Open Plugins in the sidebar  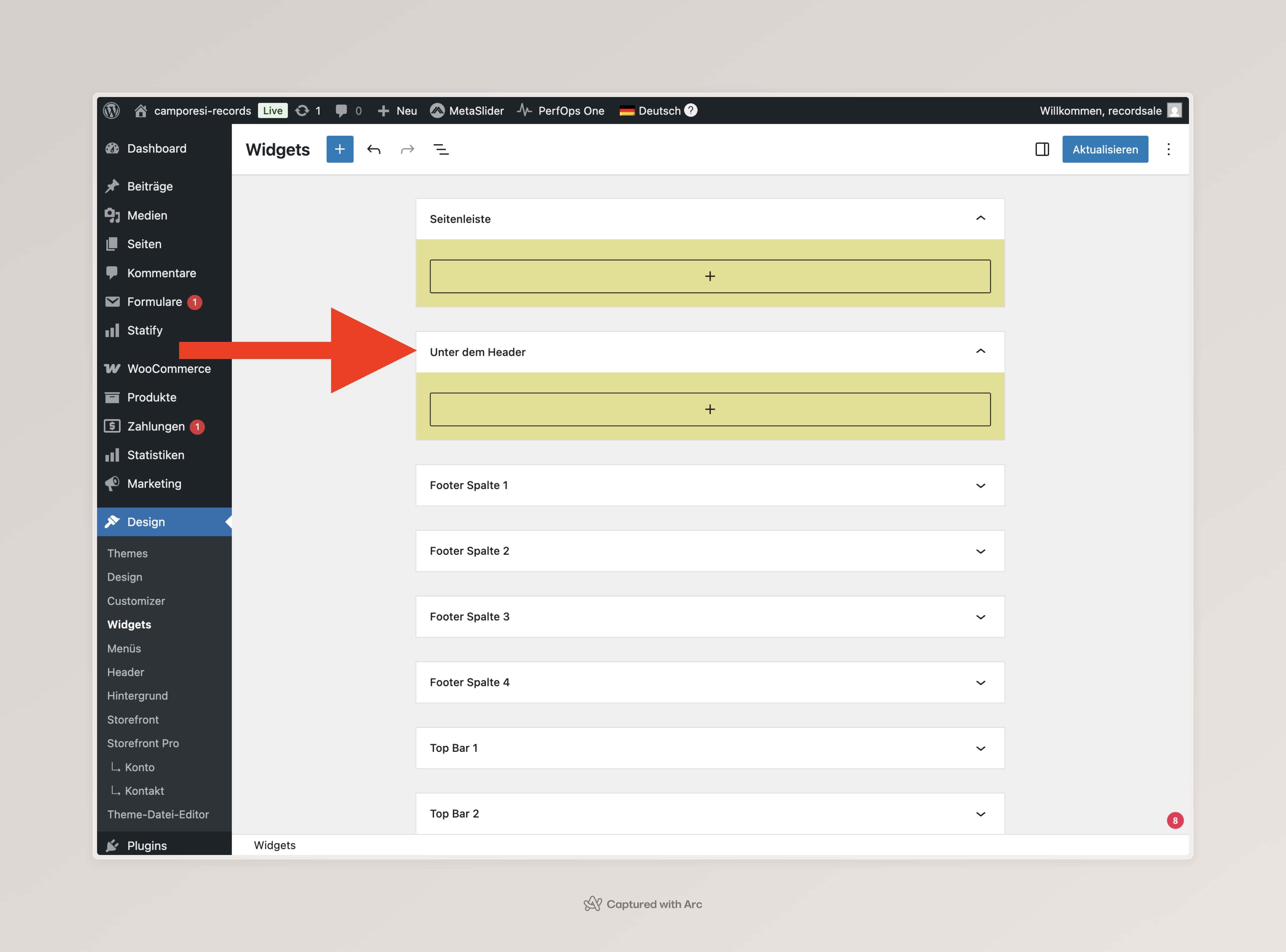click(x=164, y=845)
